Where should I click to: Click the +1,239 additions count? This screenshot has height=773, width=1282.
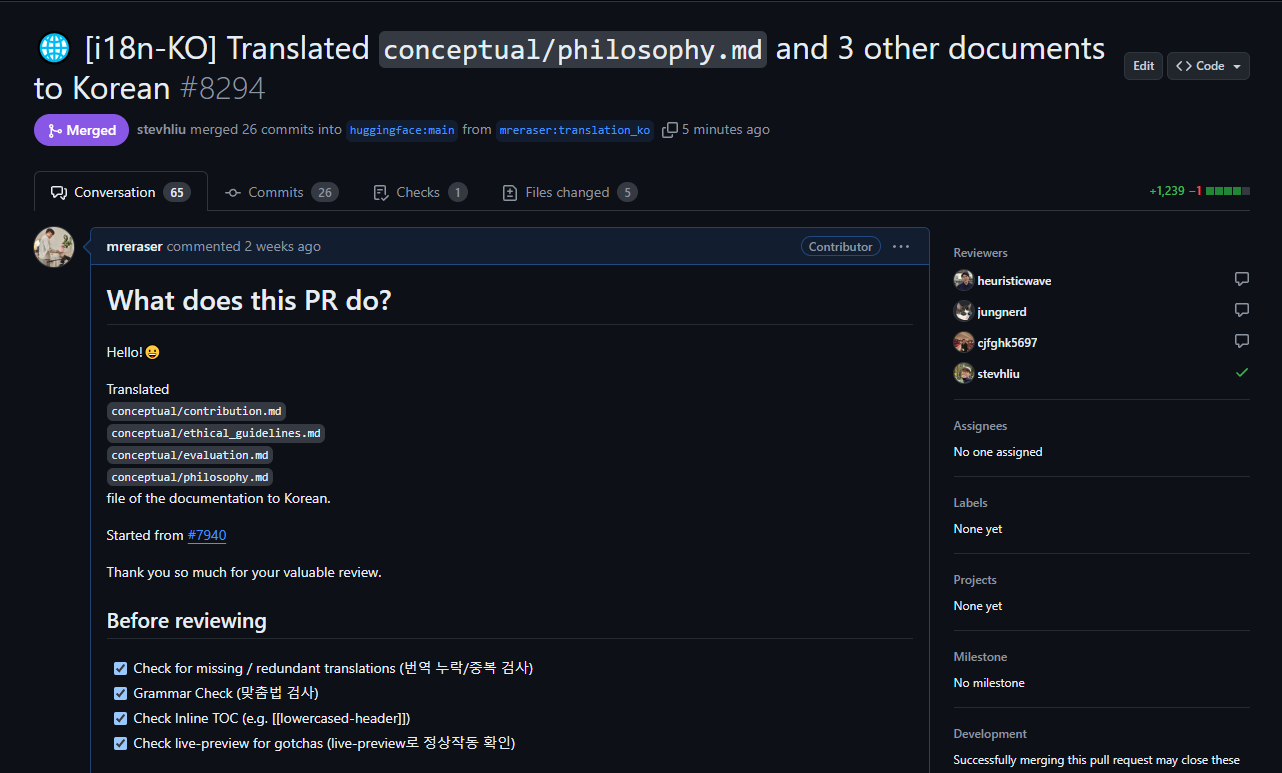click(x=1166, y=191)
